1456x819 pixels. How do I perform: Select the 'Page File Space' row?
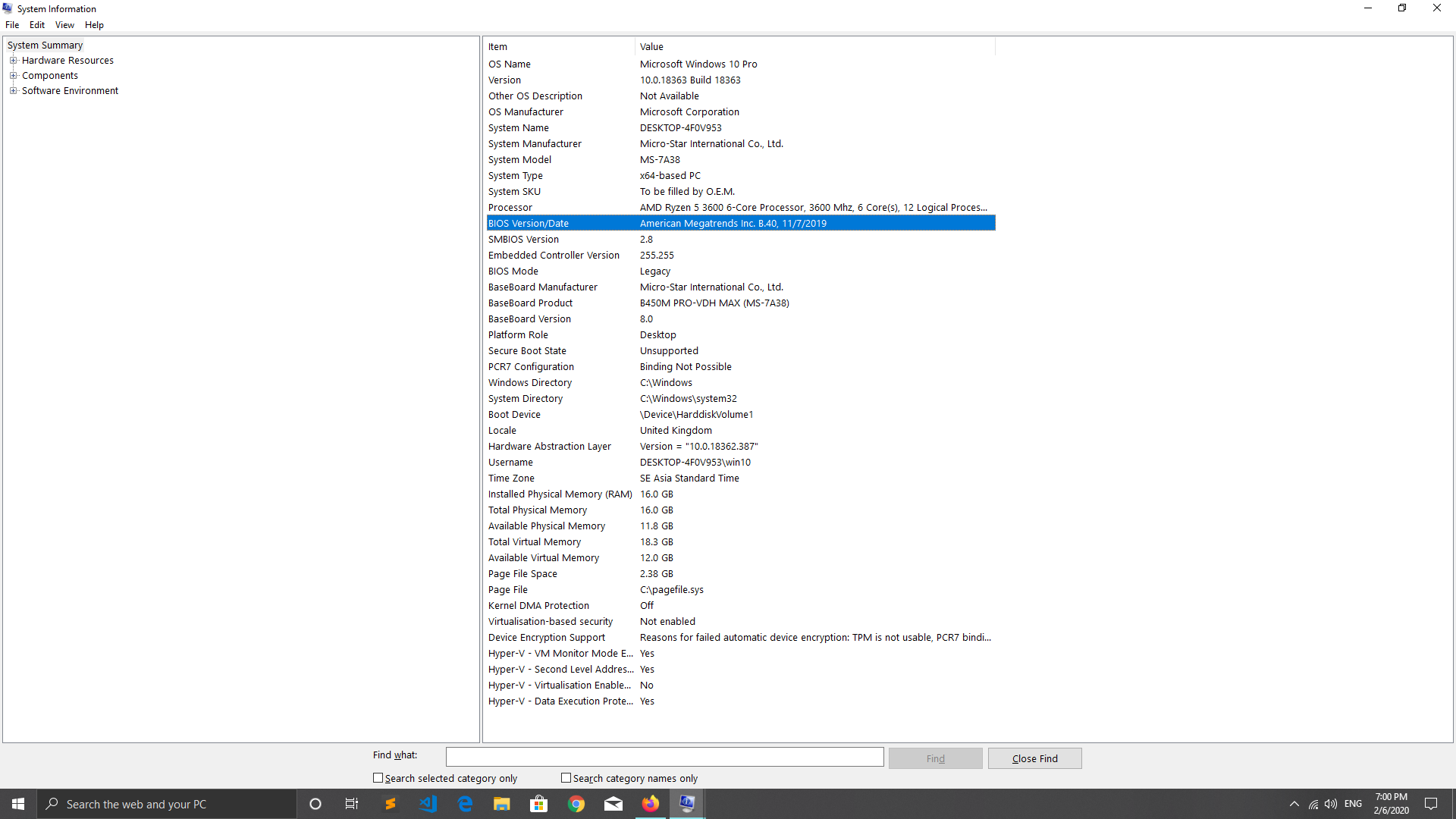pyautogui.click(x=740, y=574)
